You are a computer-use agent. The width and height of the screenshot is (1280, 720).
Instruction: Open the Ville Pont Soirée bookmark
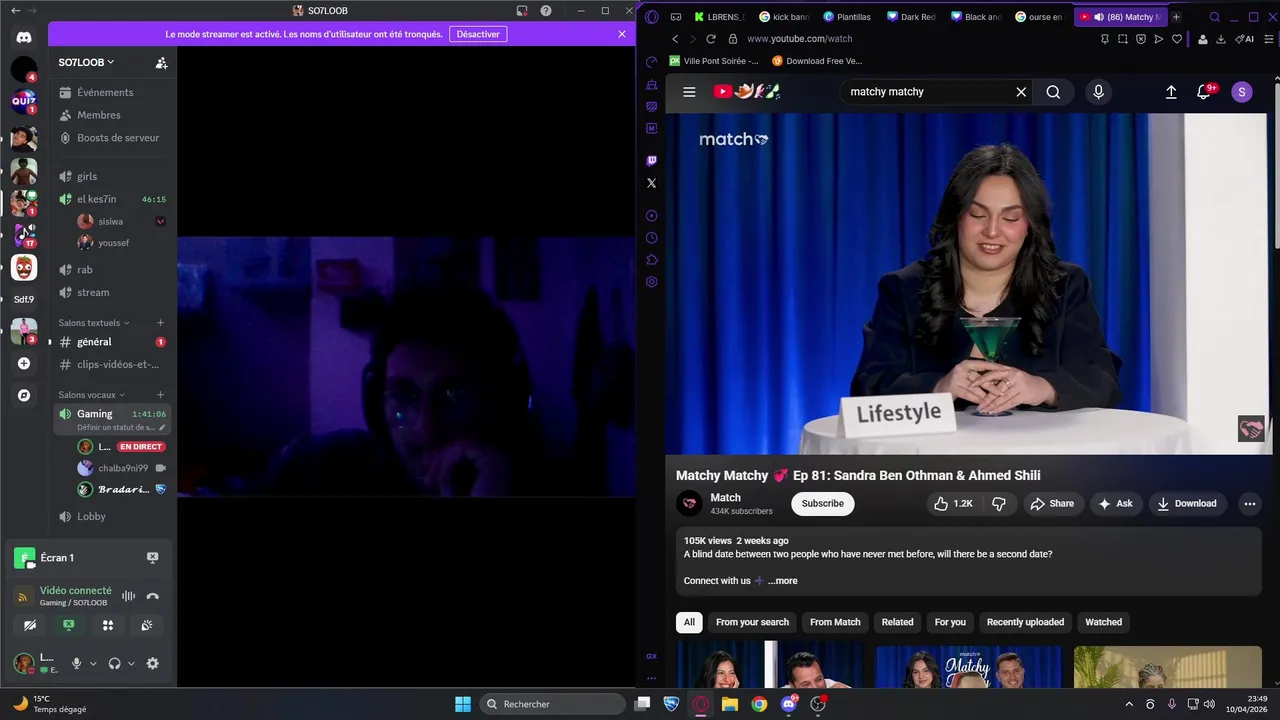point(714,61)
